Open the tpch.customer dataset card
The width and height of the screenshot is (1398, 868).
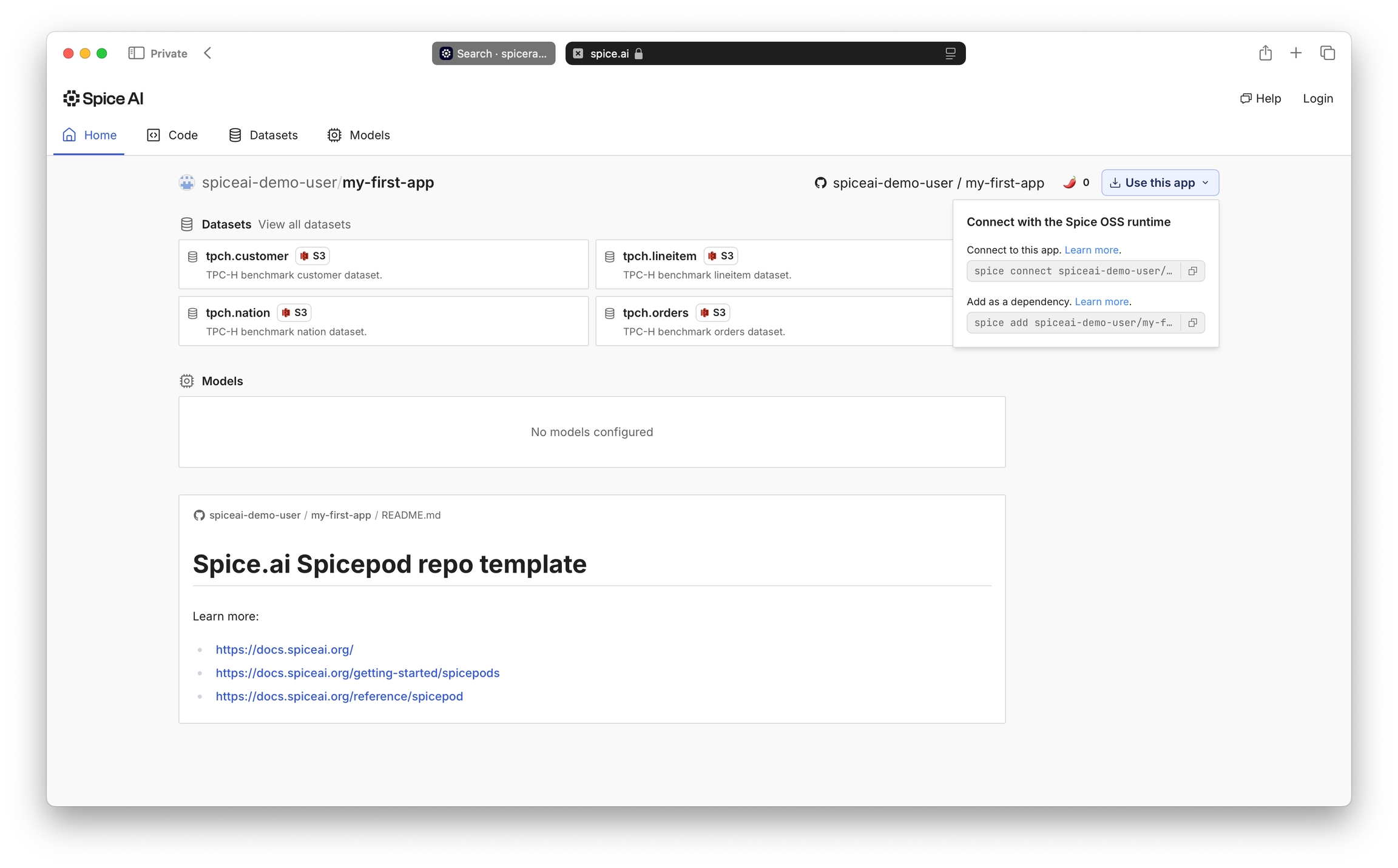(383, 264)
